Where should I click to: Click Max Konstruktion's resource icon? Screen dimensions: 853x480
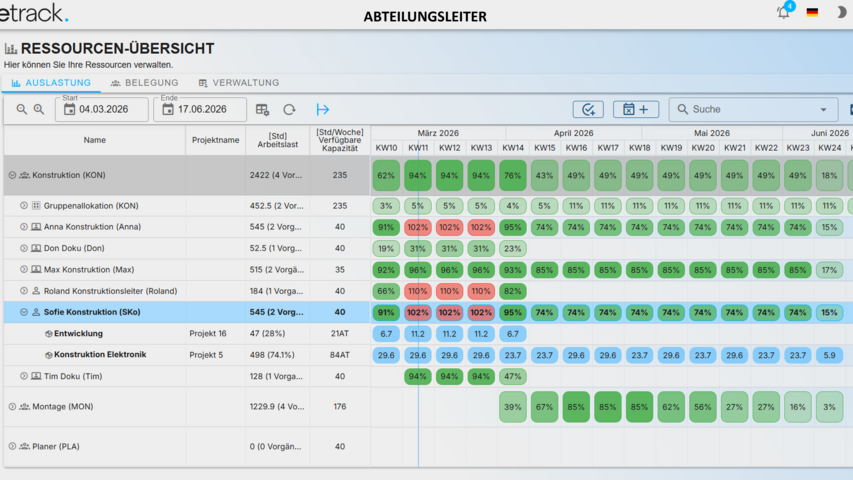(x=36, y=269)
